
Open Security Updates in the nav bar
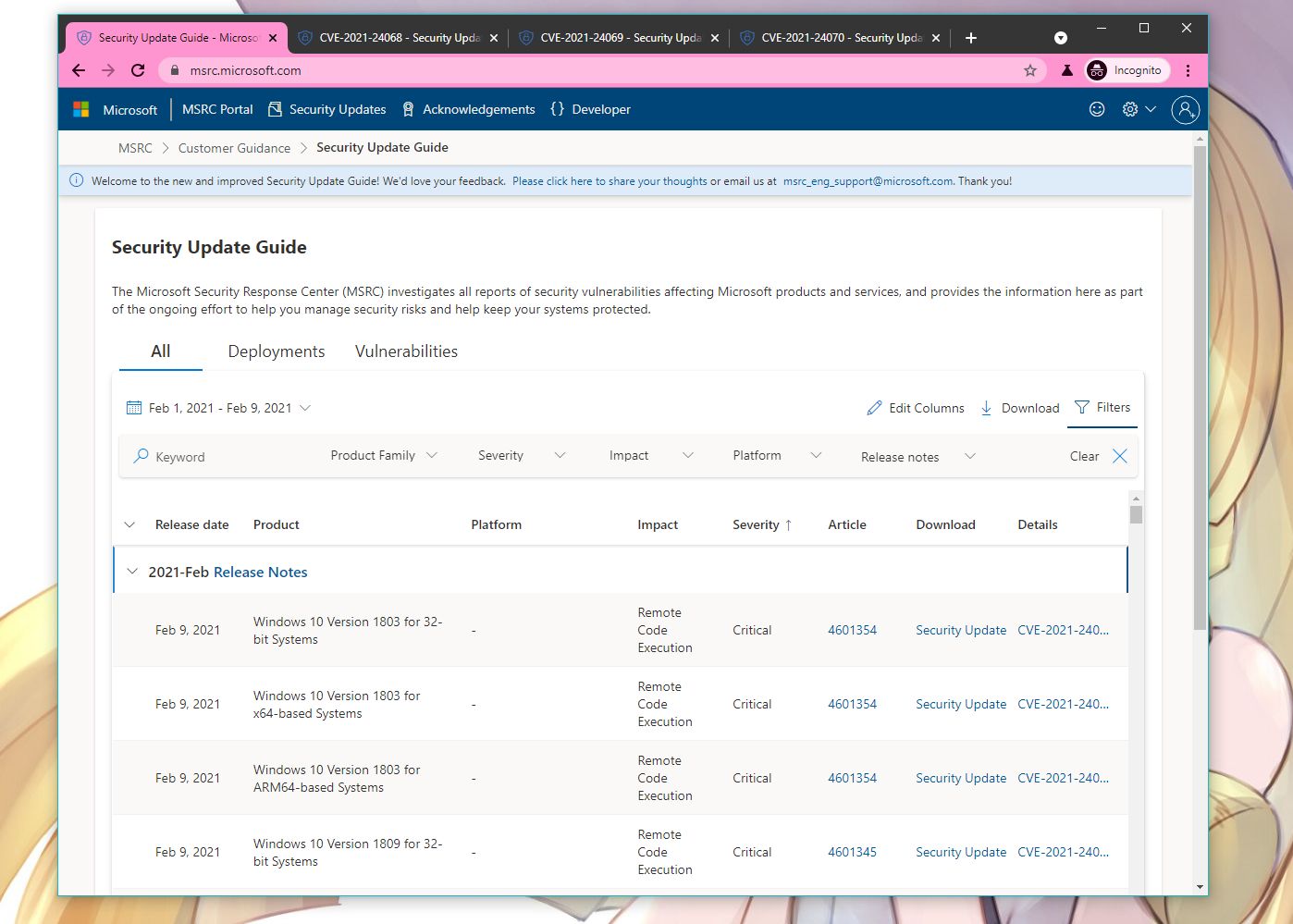click(x=326, y=109)
